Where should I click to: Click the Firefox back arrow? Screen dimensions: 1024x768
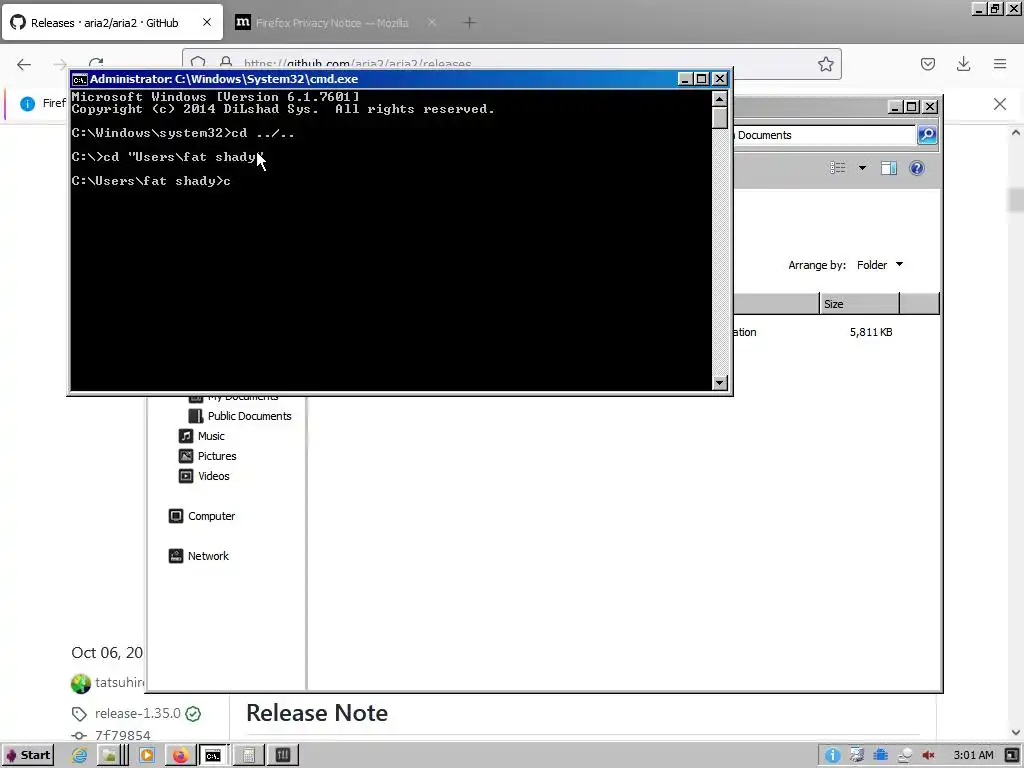24,64
